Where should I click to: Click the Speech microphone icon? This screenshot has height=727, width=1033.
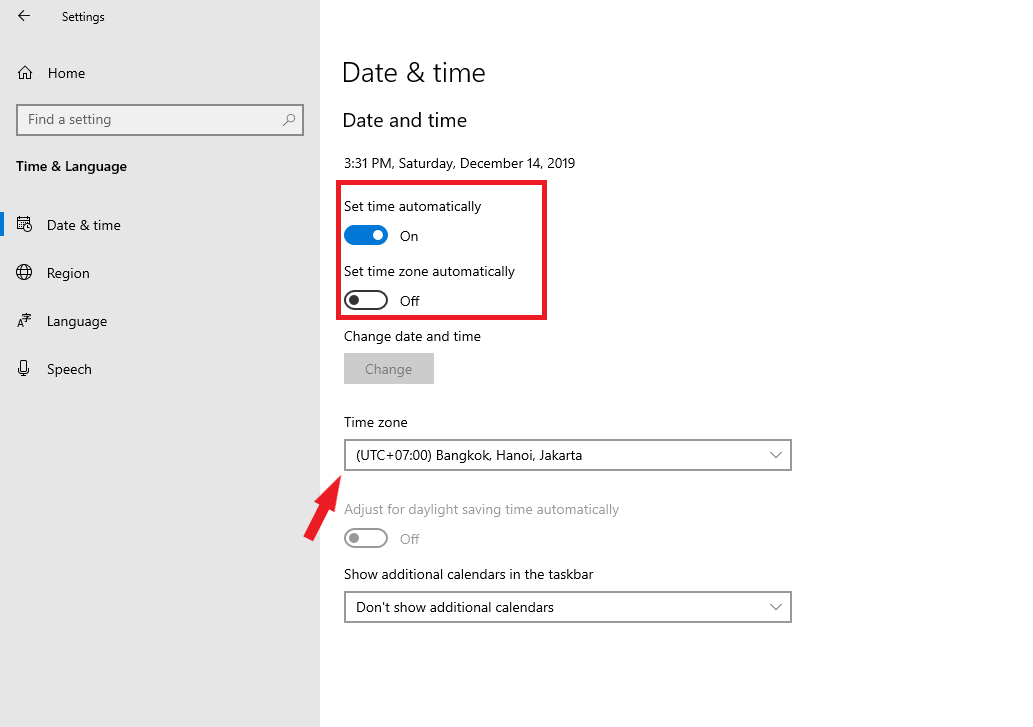click(x=24, y=369)
